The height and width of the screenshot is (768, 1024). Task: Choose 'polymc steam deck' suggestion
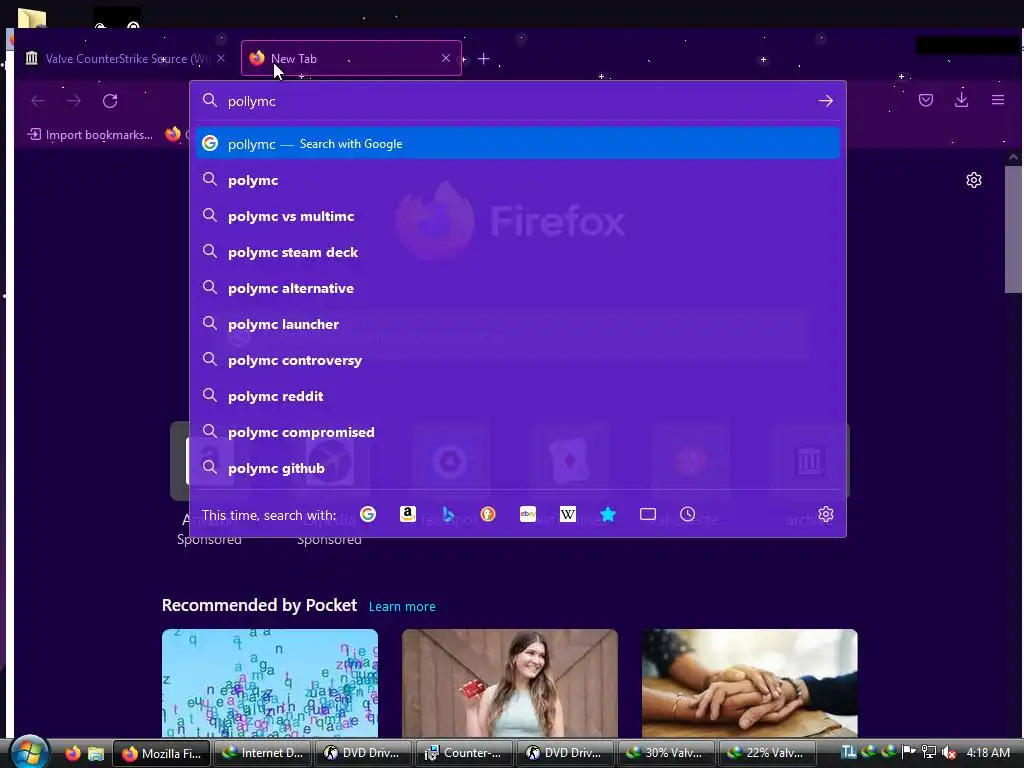tap(518, 252)
